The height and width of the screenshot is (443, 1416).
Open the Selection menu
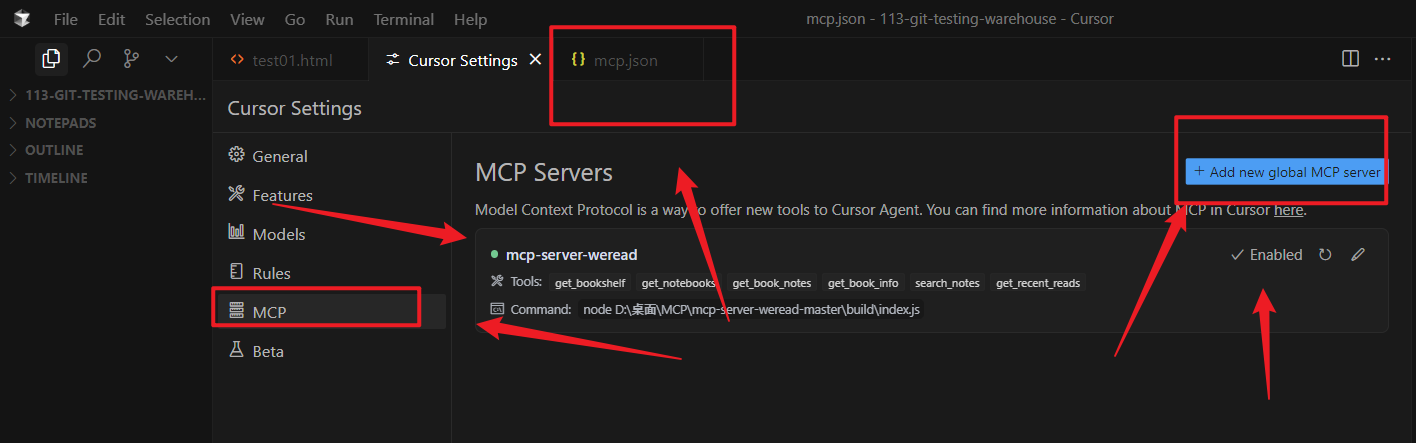(x=178, y=19)
